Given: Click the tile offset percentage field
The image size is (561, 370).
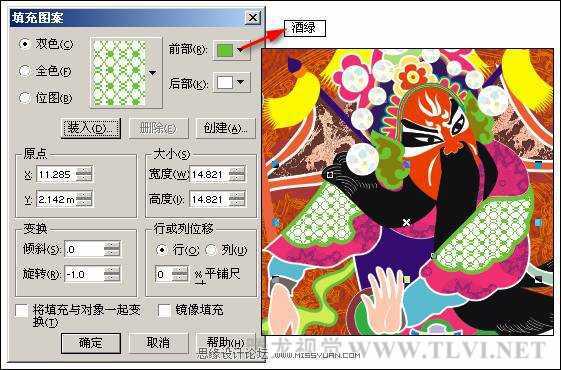Looking at the screenshot, I should pos(164,274).
